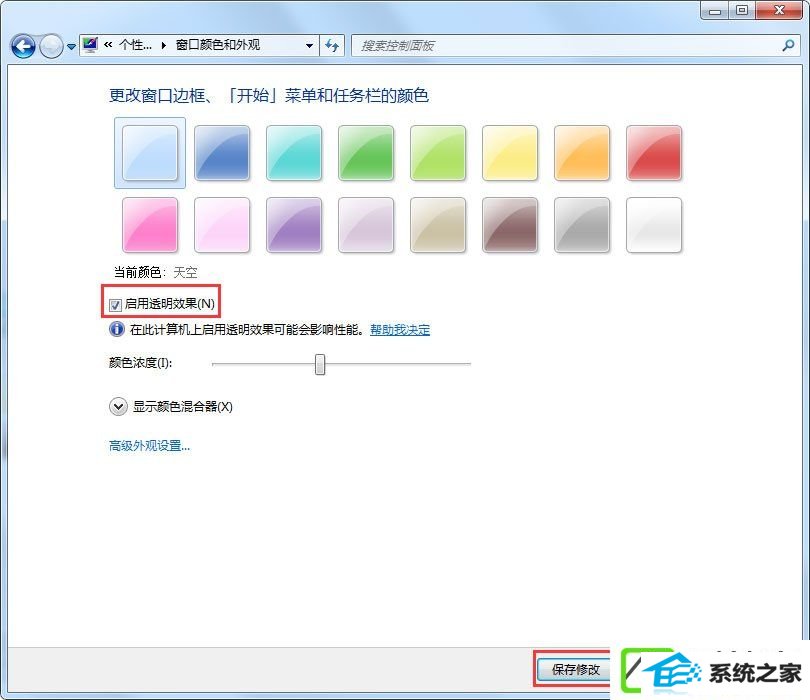
Task: Select the red Ruby color swatch
Action: coord(654,153)
